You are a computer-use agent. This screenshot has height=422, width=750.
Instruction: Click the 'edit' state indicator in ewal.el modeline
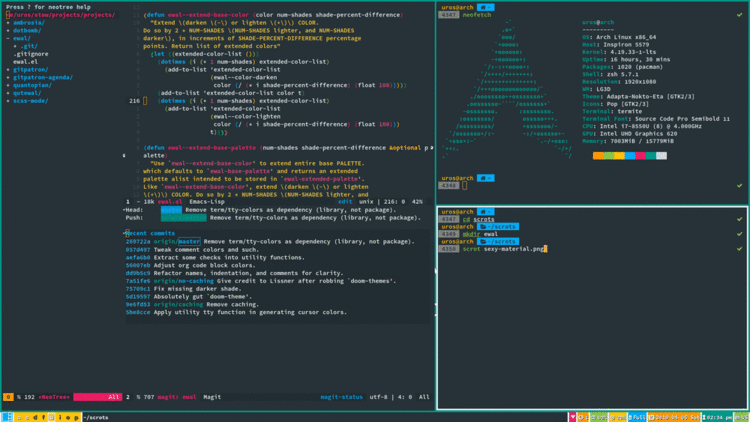pyautogui.click(x=345, y=202)
